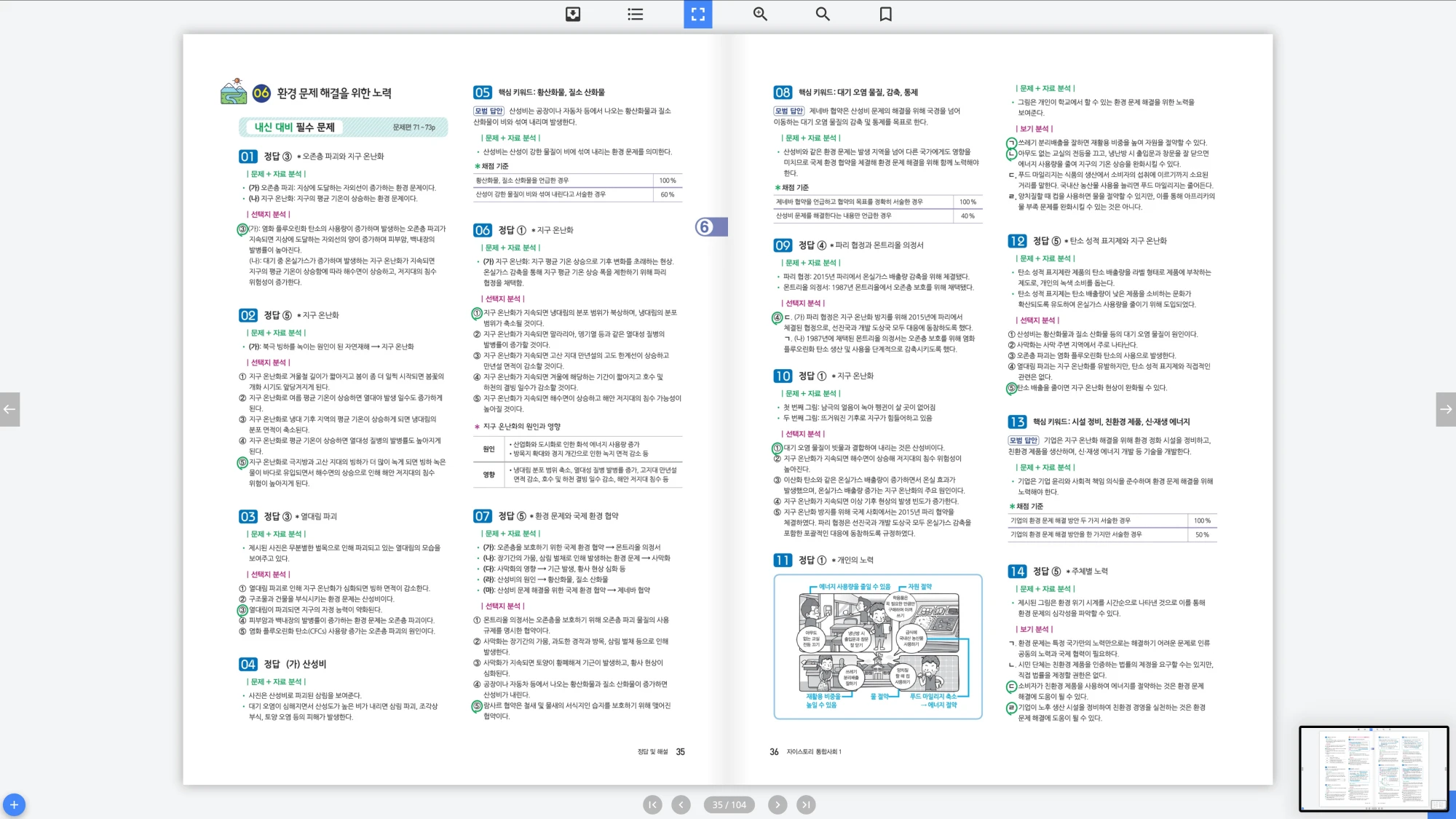Jump to the first page
The height and width of the screenshot is (819, 1456).
click(x=652, y=804)
